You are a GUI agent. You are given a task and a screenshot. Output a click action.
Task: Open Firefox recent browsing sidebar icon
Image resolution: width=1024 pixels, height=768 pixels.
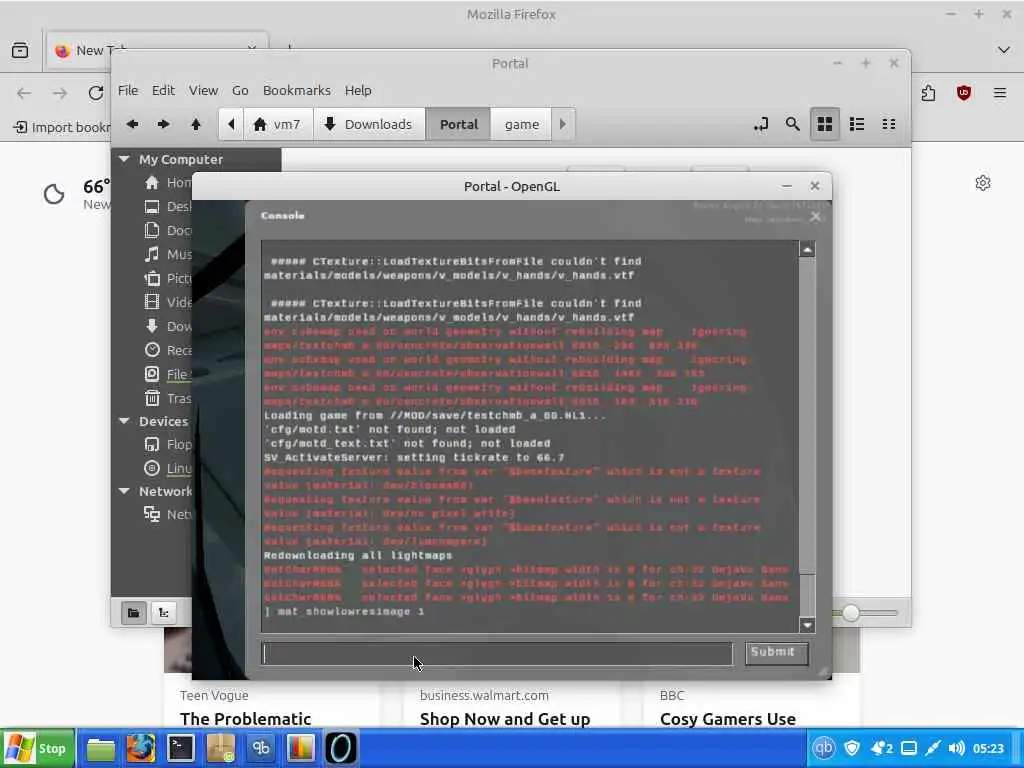pyautogui.click(x=20, y=50)
